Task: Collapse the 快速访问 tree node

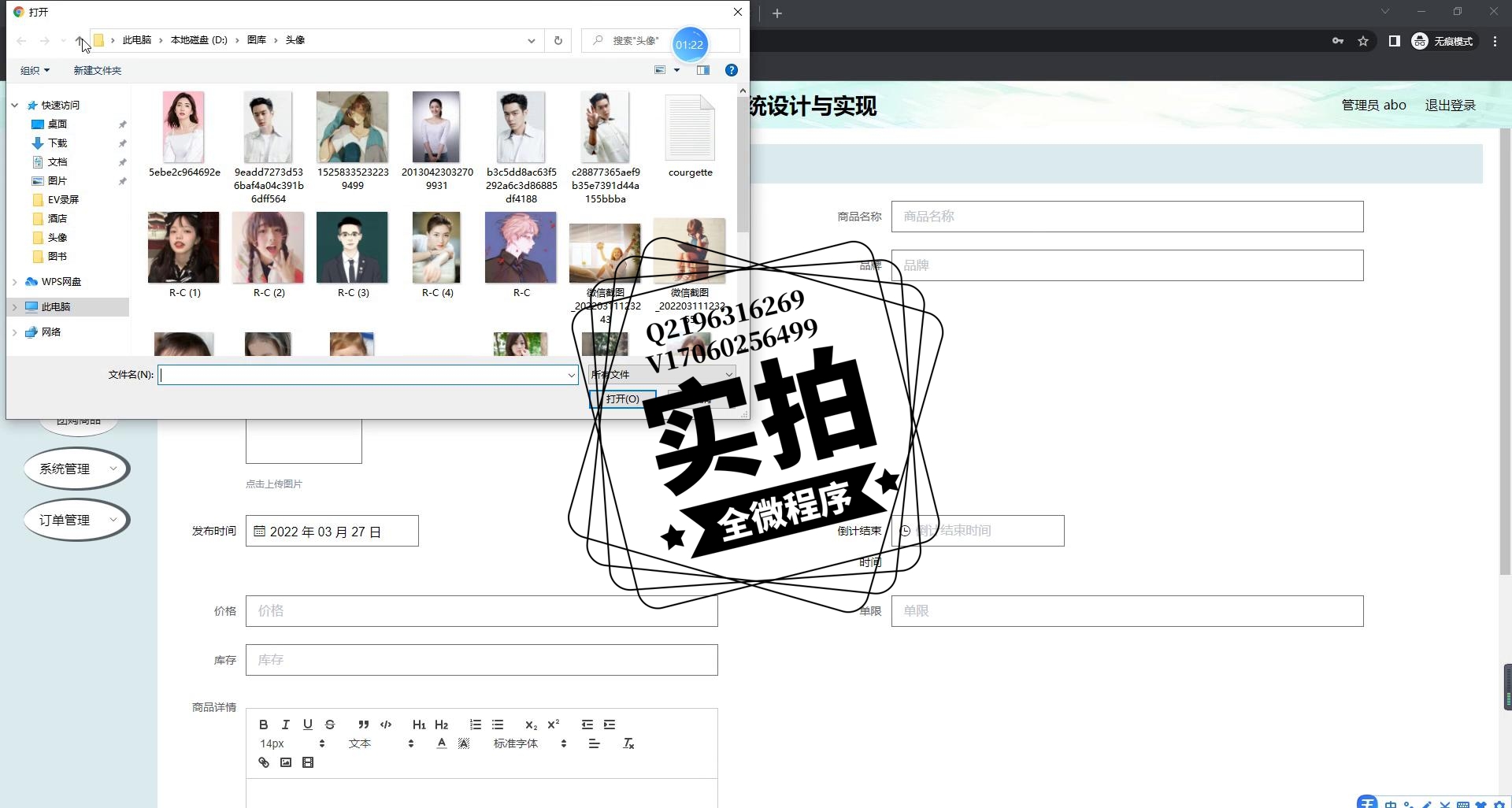Action: pyautogui.click(x=14, y=105)
